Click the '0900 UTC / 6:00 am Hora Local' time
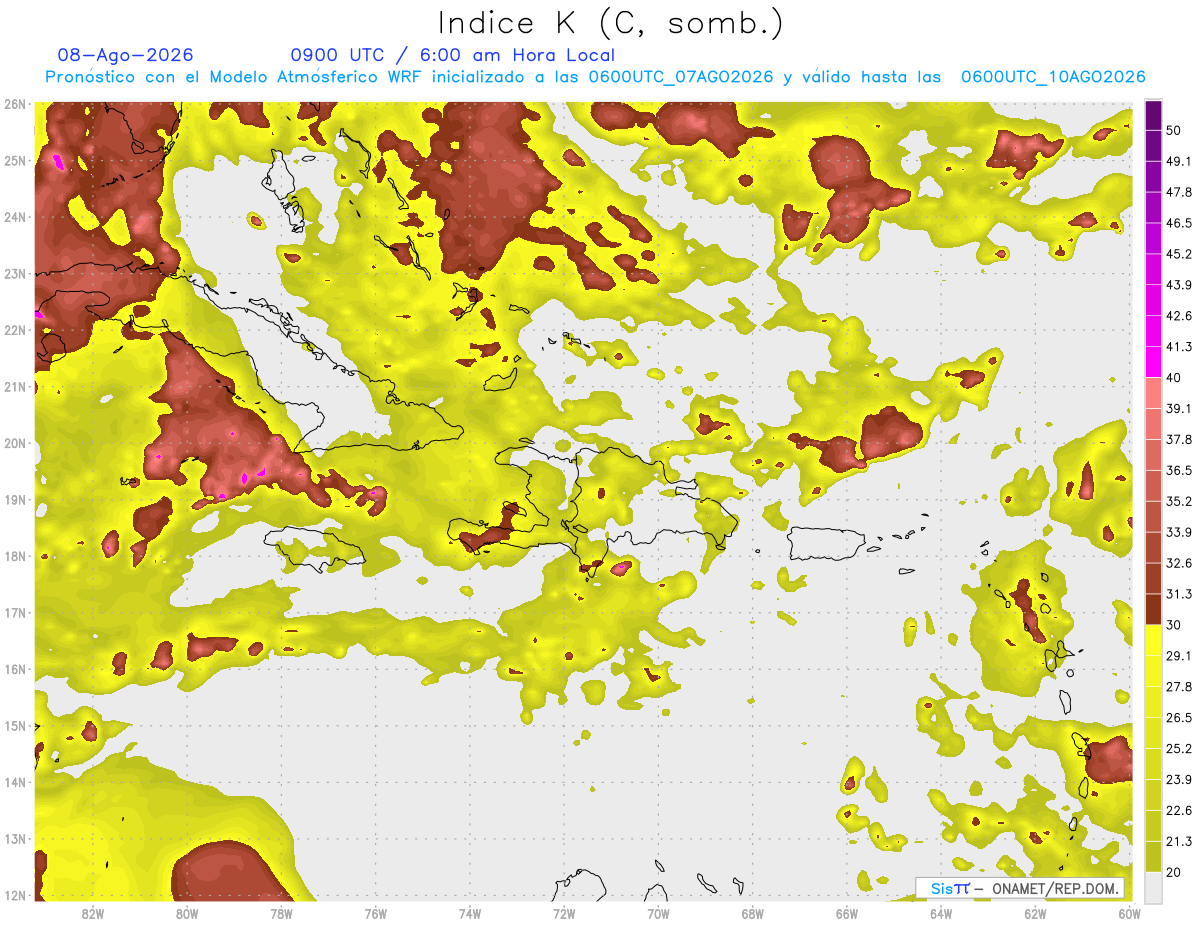This screenshot has width=1200, height=927. pyautogui.click(x=453, y=55)
